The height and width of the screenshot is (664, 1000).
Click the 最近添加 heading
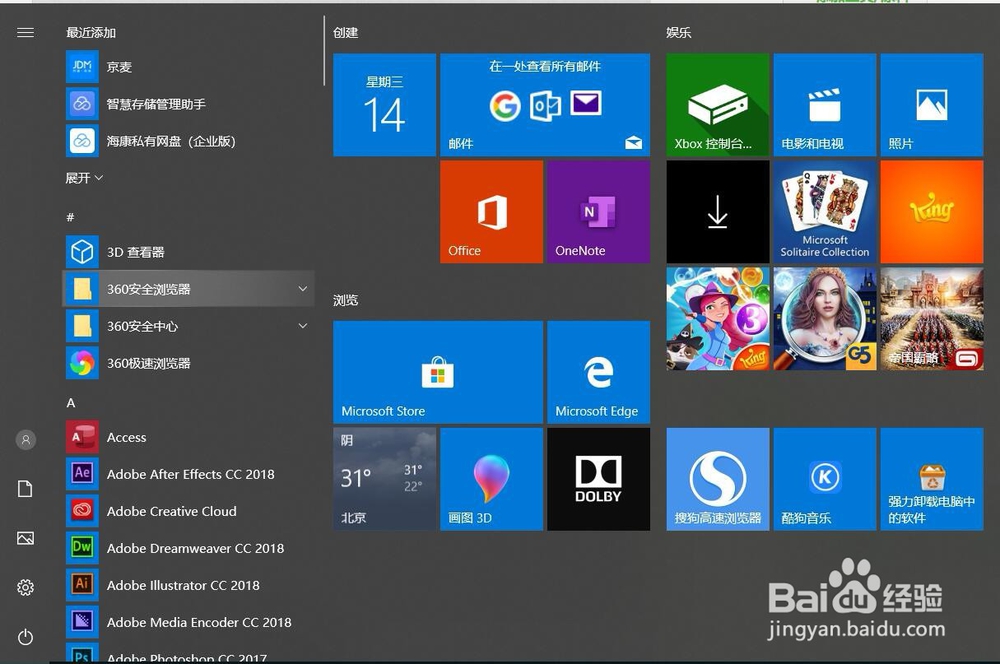[91, 33]
